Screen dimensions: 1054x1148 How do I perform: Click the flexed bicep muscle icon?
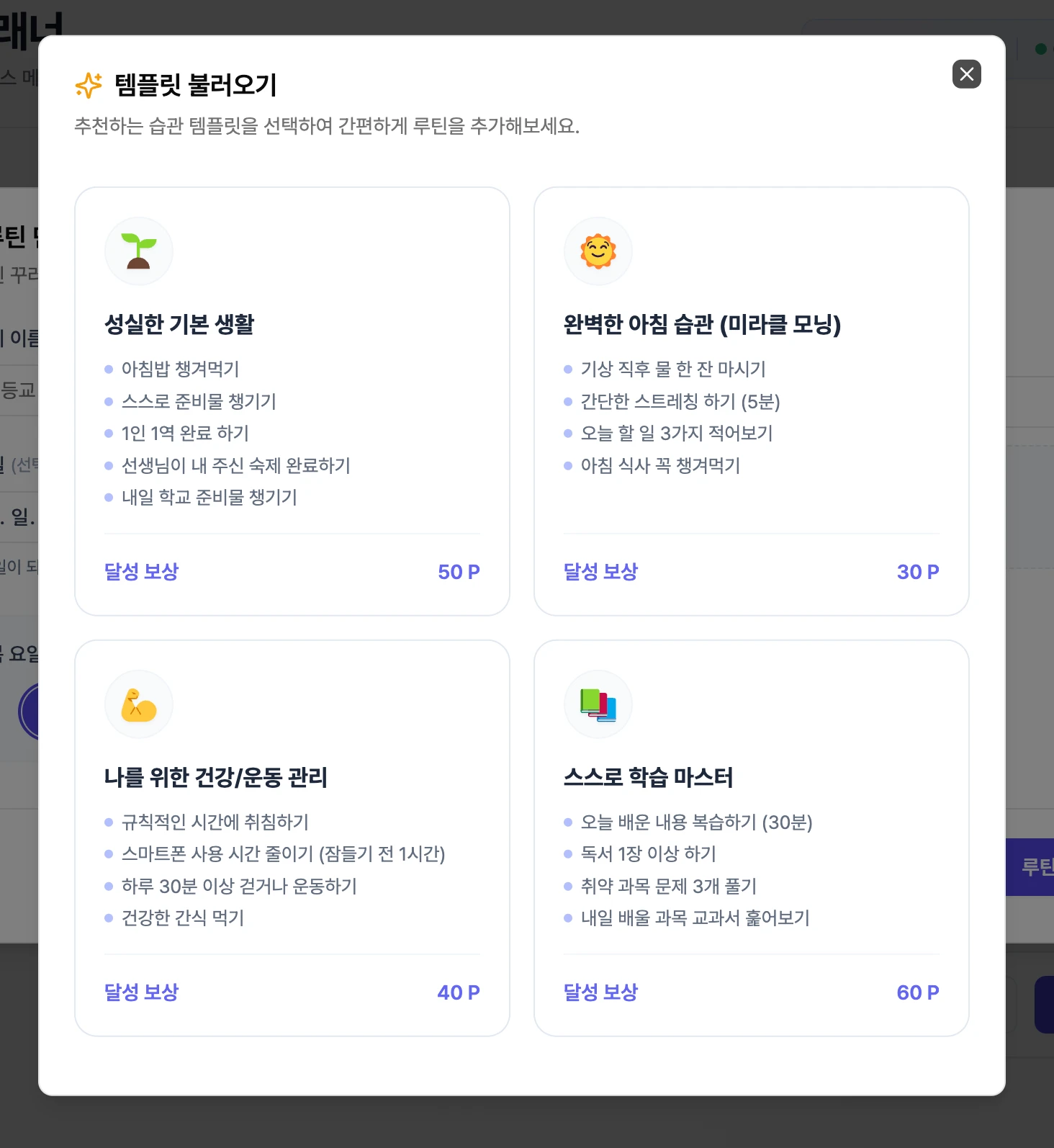(138, 704)
